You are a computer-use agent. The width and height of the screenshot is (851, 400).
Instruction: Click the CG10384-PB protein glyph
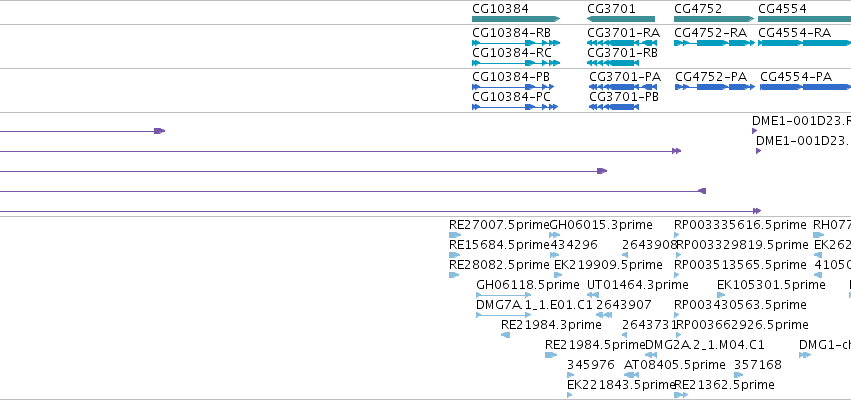513,87
